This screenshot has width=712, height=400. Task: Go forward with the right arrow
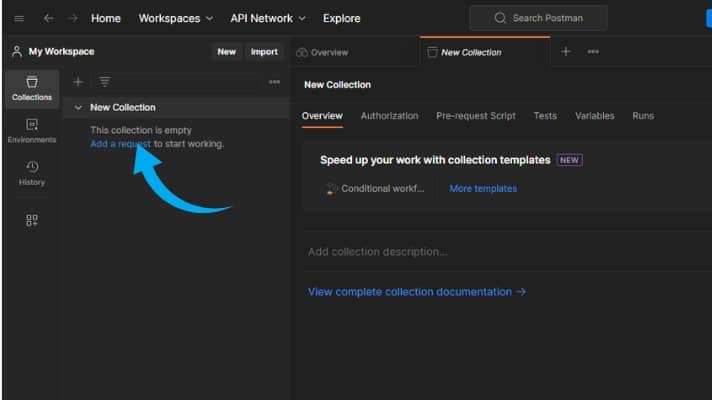[x=73, y=19]
